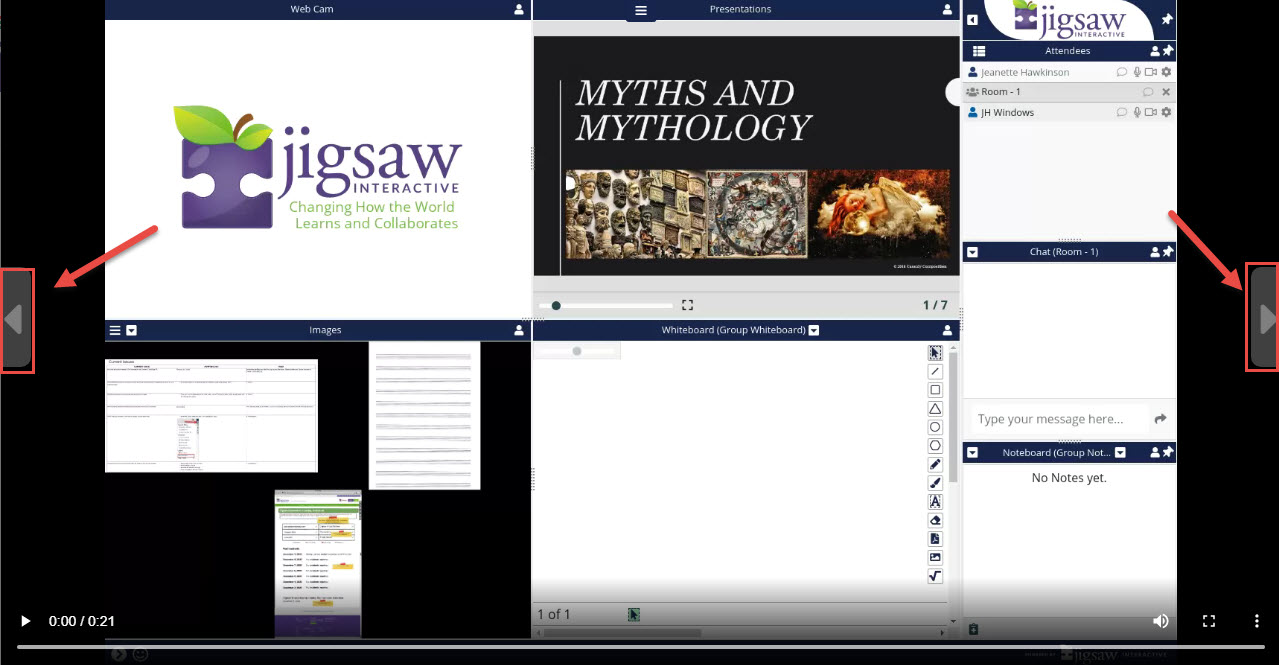Image resolution: width=1279 pixels, height=665 pixels.
Task: Select the square root math tool
Action: click(x=935, y=576)
